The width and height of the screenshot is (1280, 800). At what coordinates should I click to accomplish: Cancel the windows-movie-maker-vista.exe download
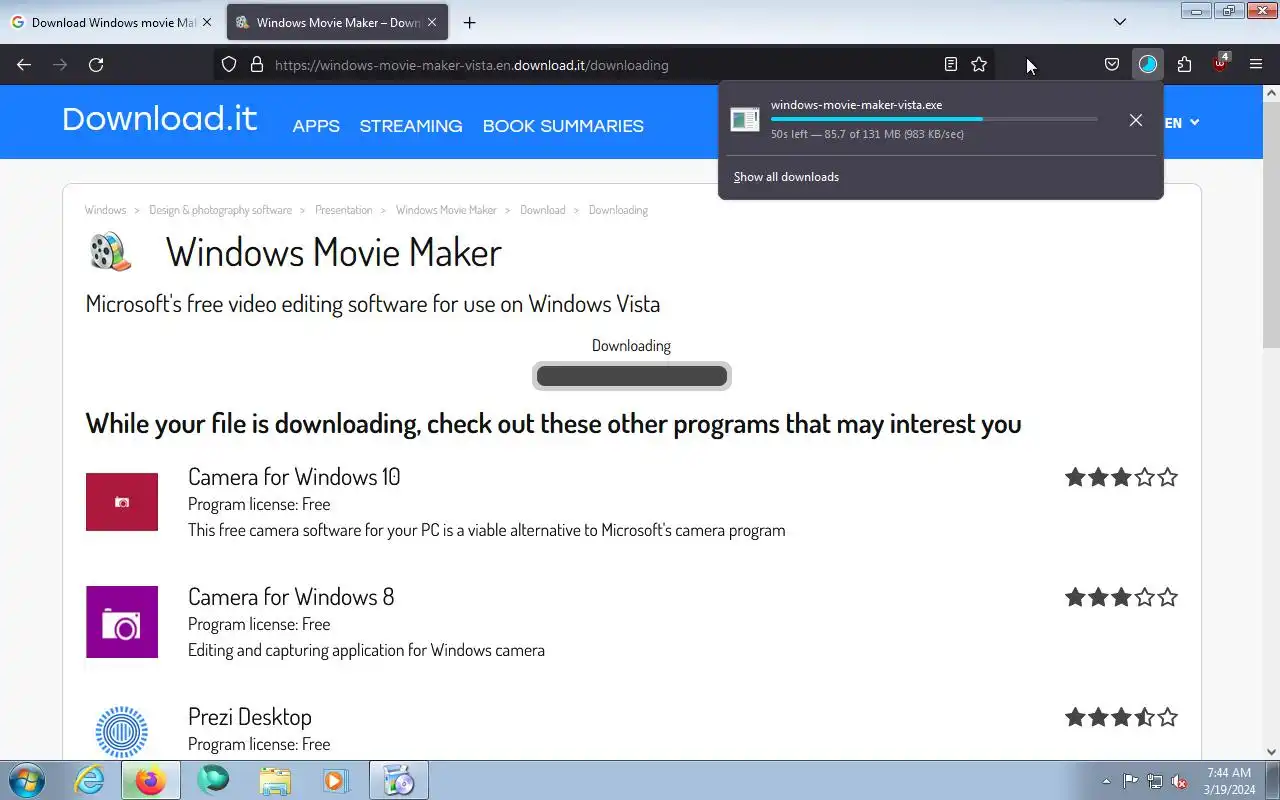click(1135, 120)
